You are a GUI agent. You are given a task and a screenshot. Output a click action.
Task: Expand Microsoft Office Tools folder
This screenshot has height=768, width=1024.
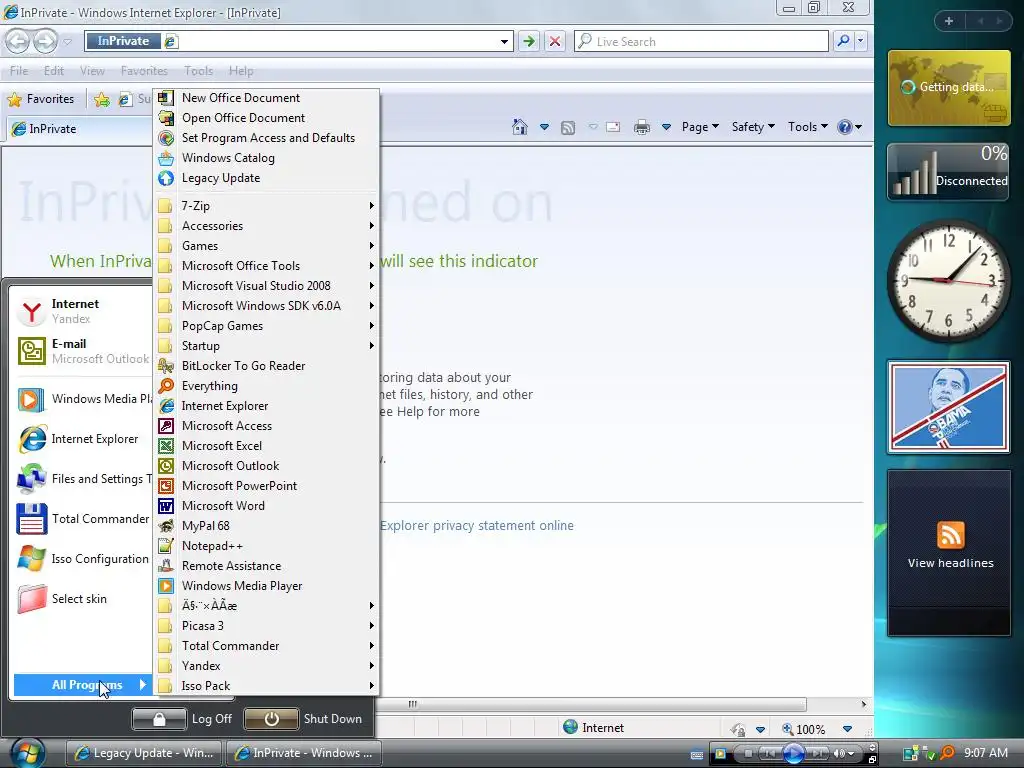266,266
